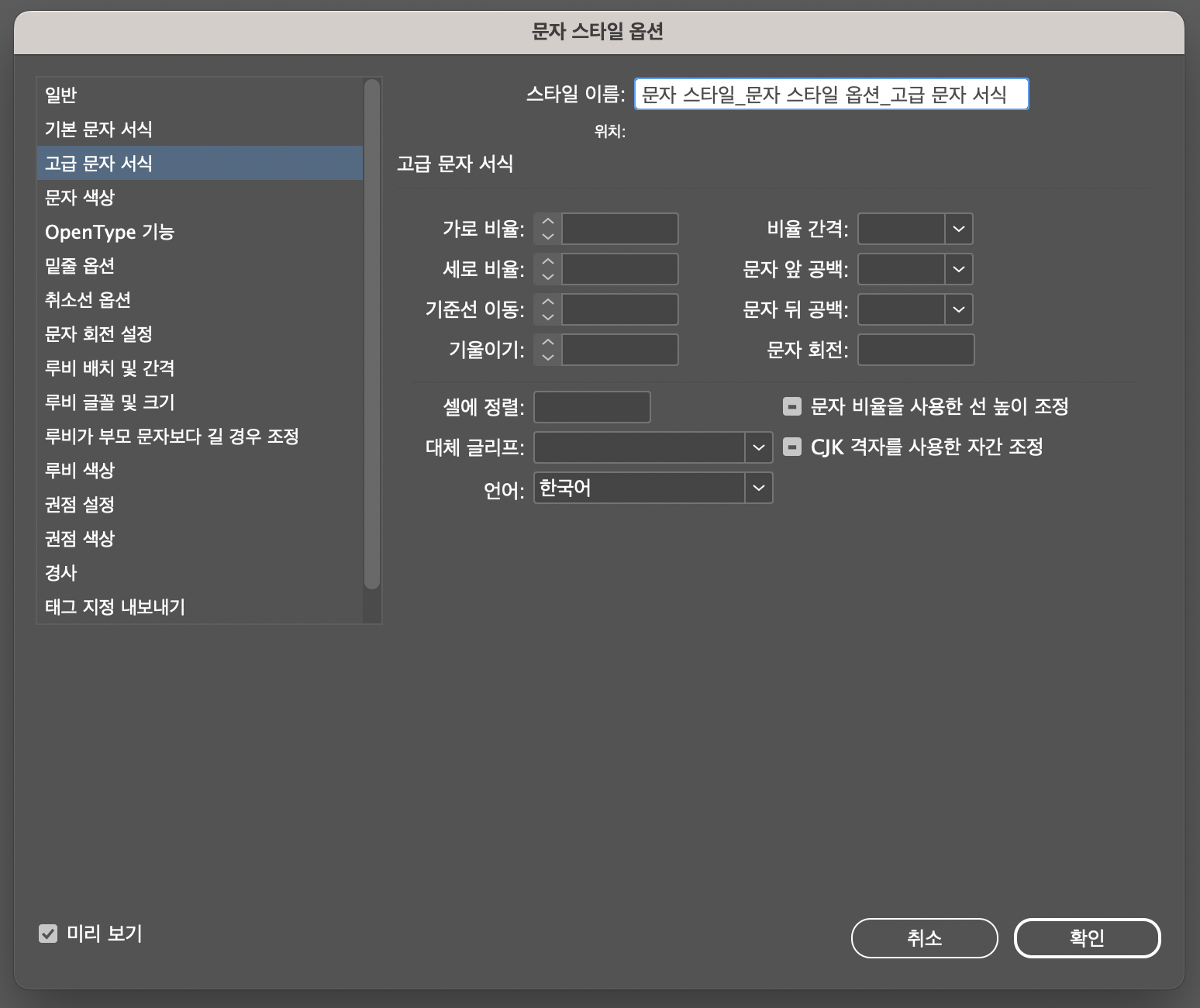The image size is (1200, 1008).
Task: Expand the 대체 글리프 dropdown
Action: (758, 447)
